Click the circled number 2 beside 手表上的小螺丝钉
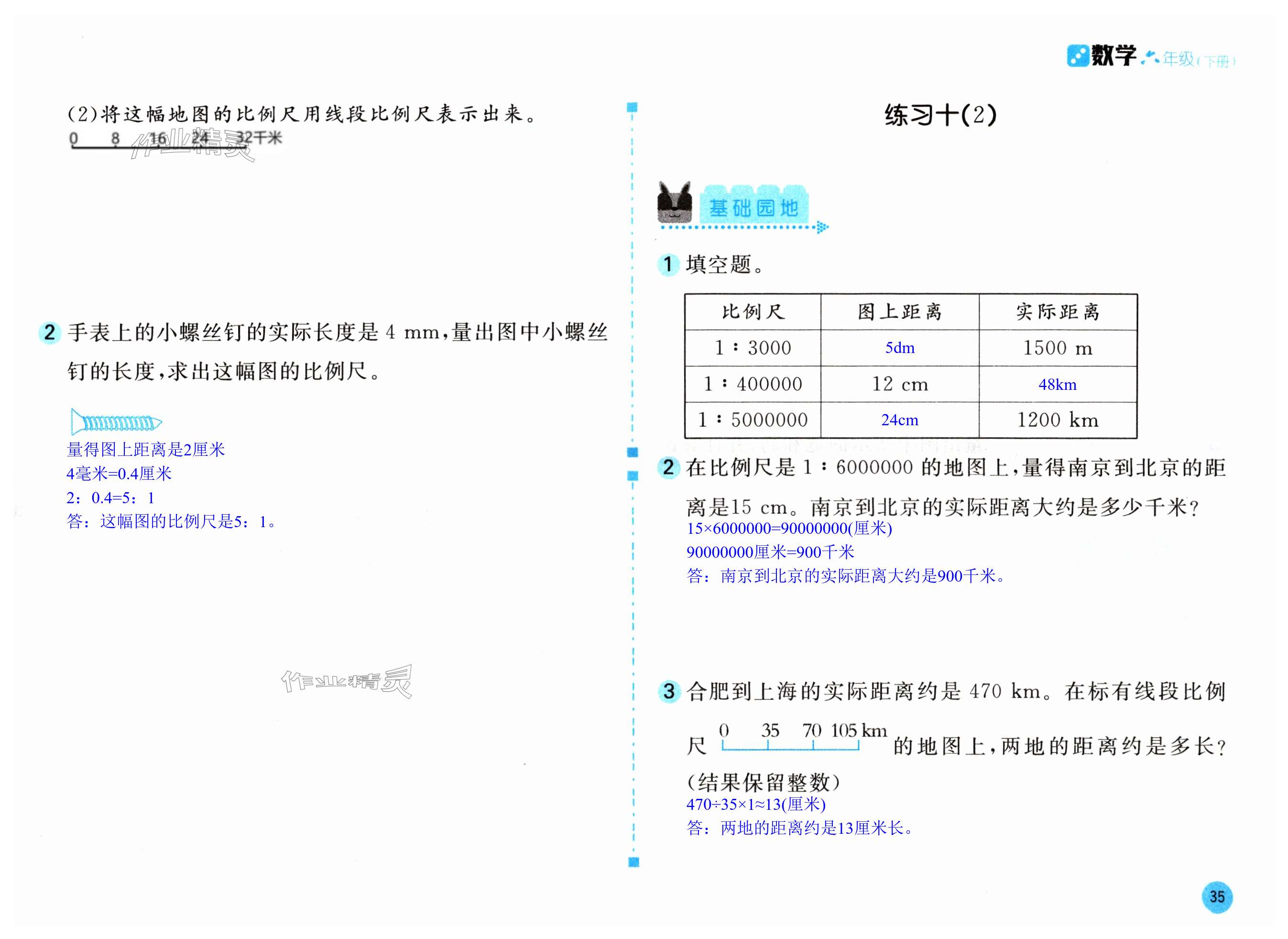Viewport: 1288px width, 939px height. (49, 332)
